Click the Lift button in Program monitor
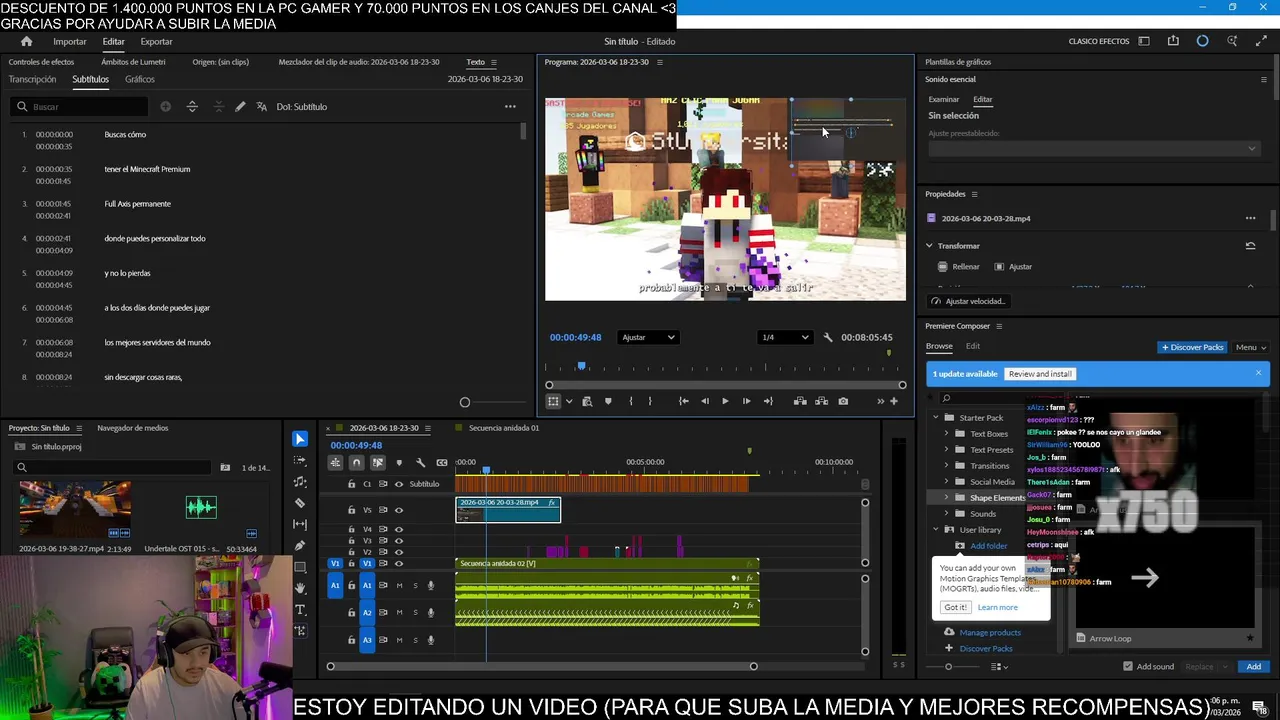The width and height of the screenshot is (1280, 720). coord(800,401)
